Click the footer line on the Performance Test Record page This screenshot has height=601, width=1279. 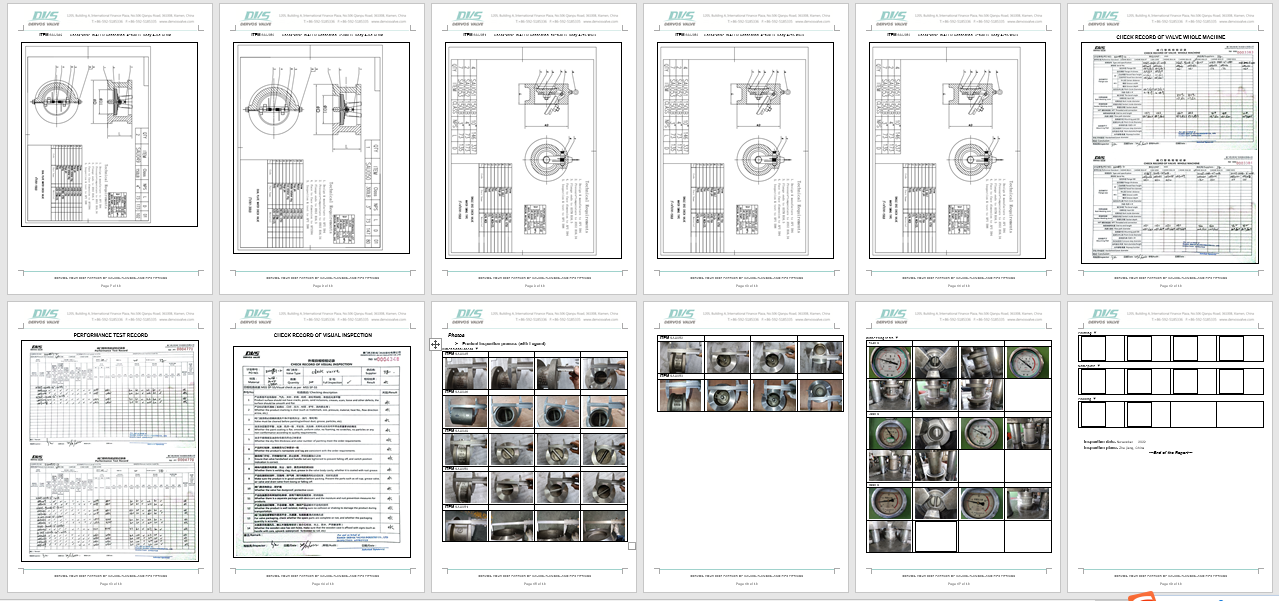111,575
